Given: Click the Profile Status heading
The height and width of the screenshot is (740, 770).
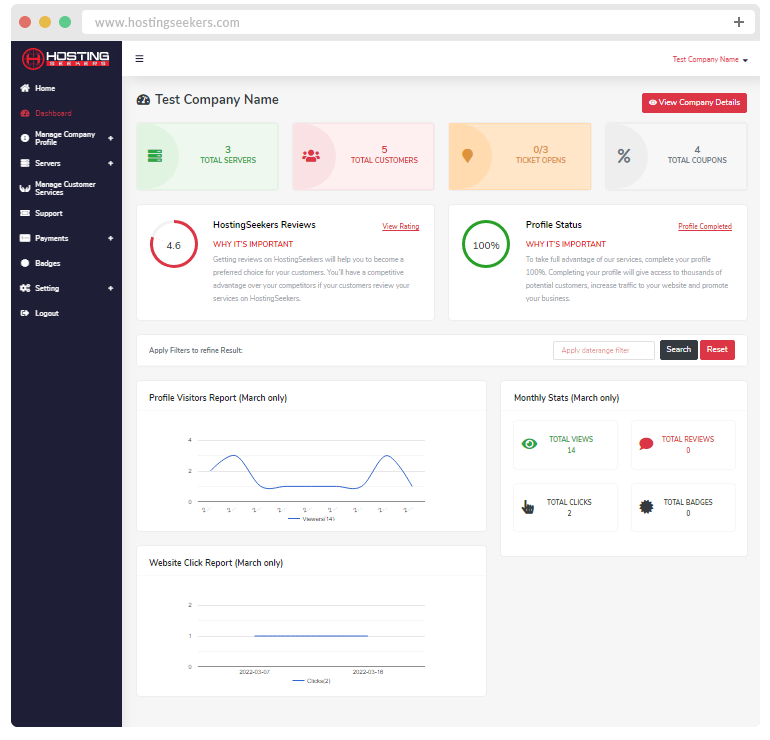Looking at the screenshot, I should pyautogui.click(x=553, y=225).
